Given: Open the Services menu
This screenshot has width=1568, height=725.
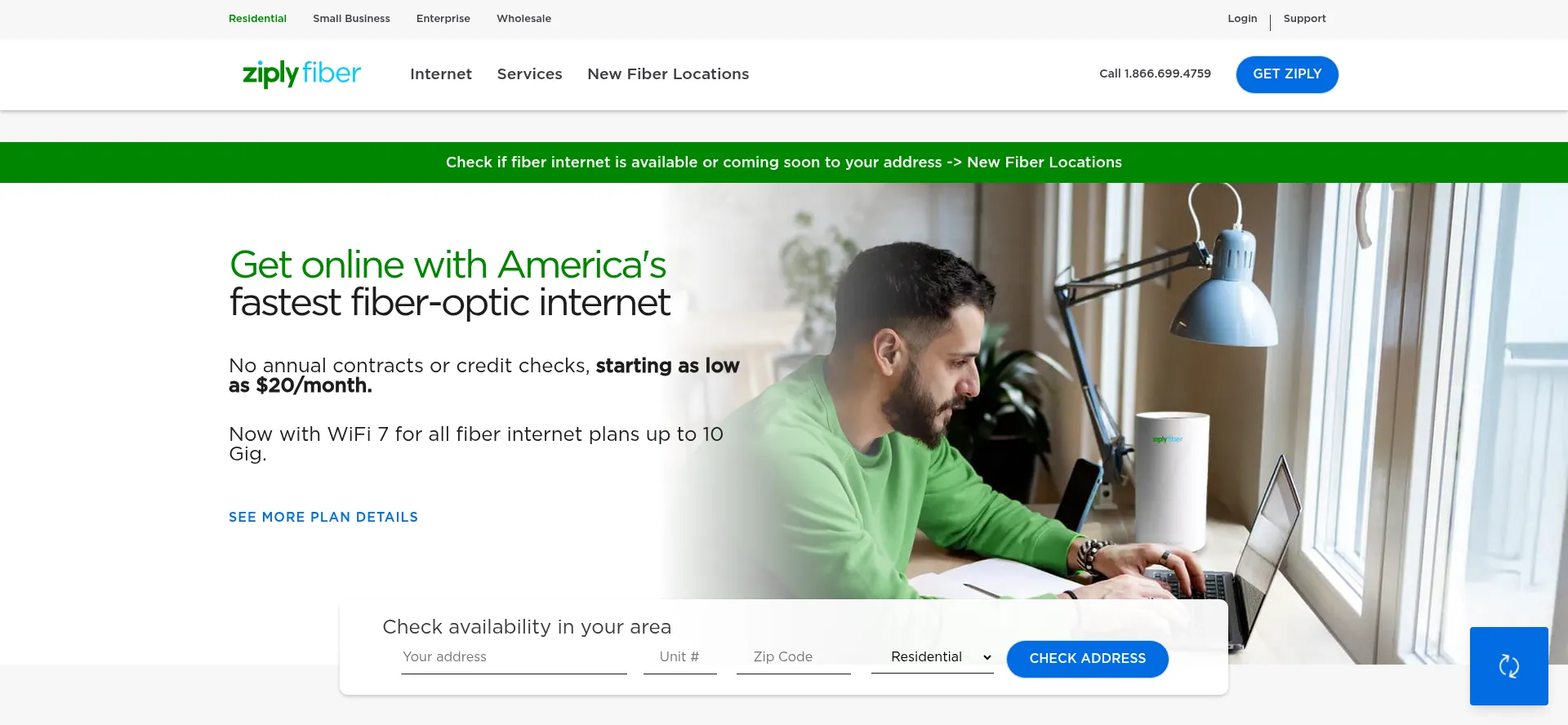Looking at the screenshot, I should [529, 74].
